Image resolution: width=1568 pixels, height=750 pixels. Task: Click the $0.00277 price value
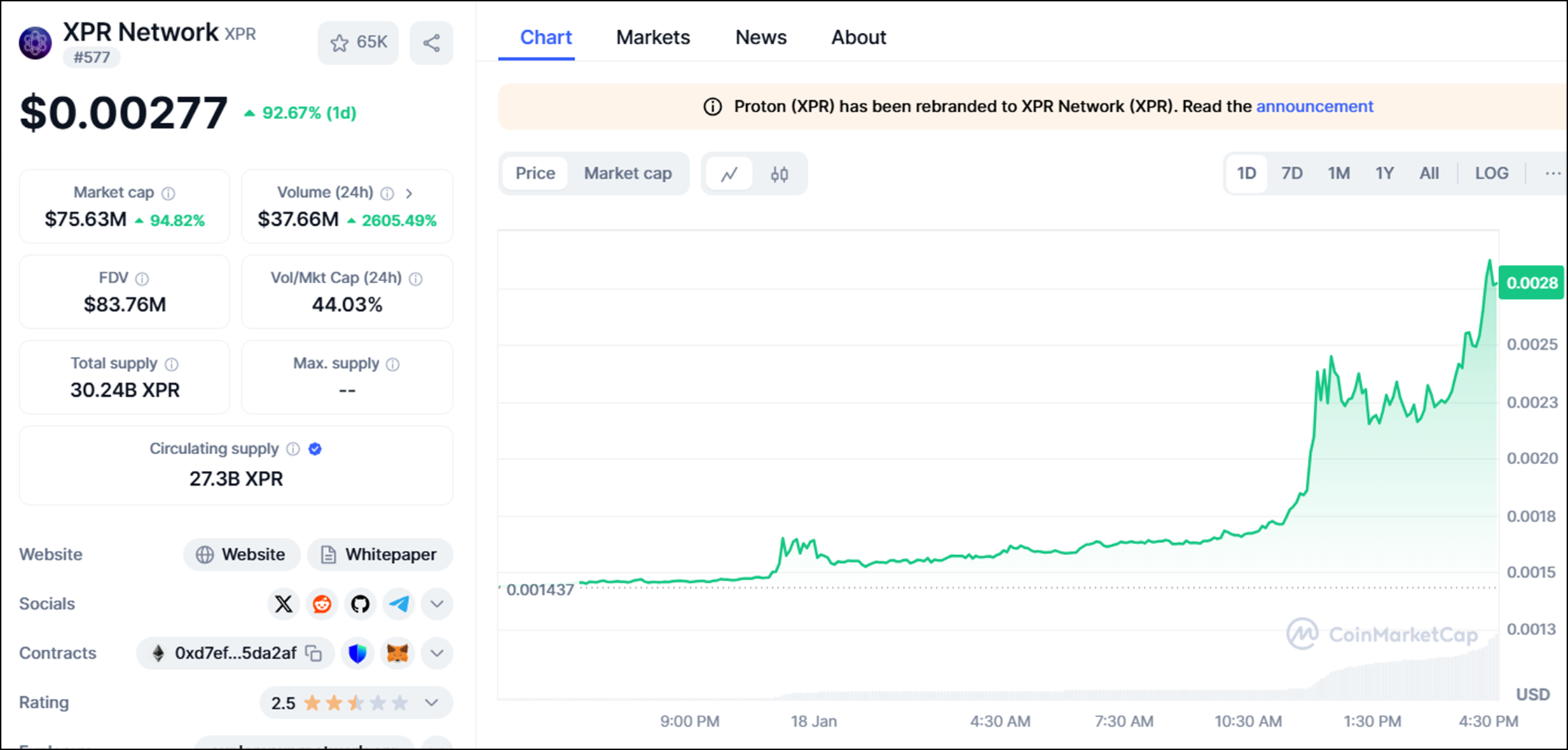[124, 113]
